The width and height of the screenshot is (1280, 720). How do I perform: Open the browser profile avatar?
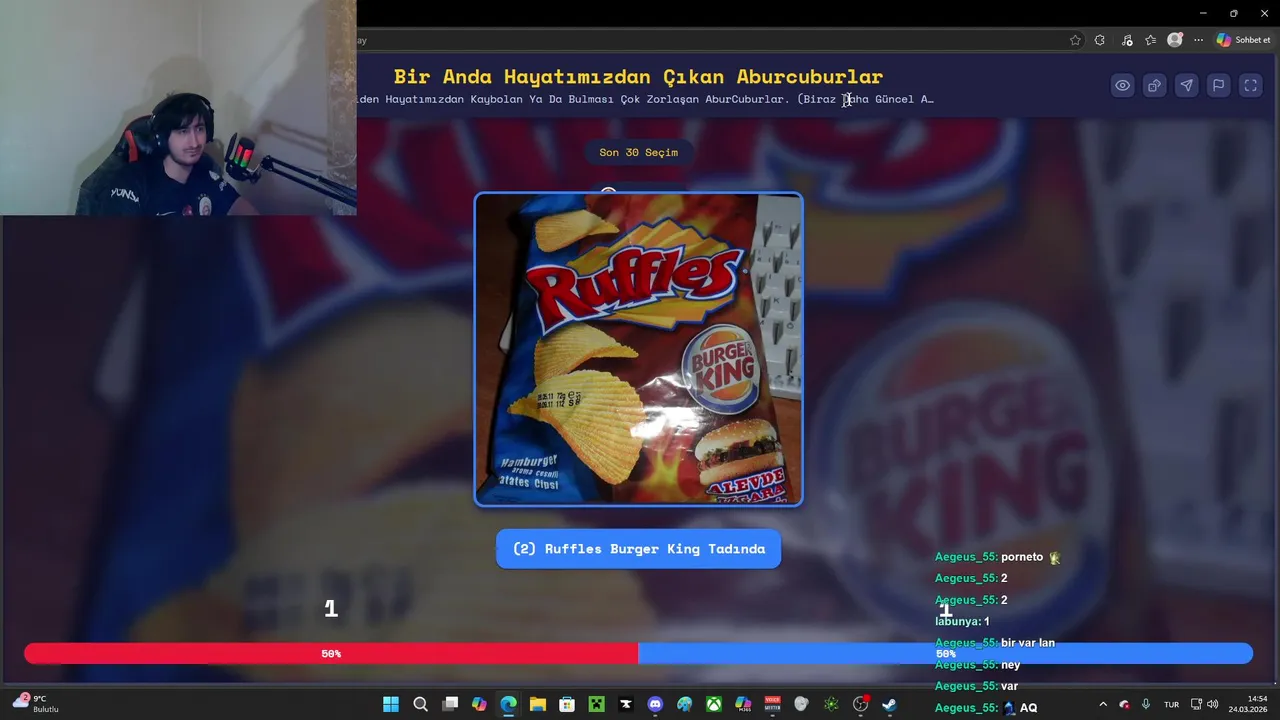(1175, 40)
